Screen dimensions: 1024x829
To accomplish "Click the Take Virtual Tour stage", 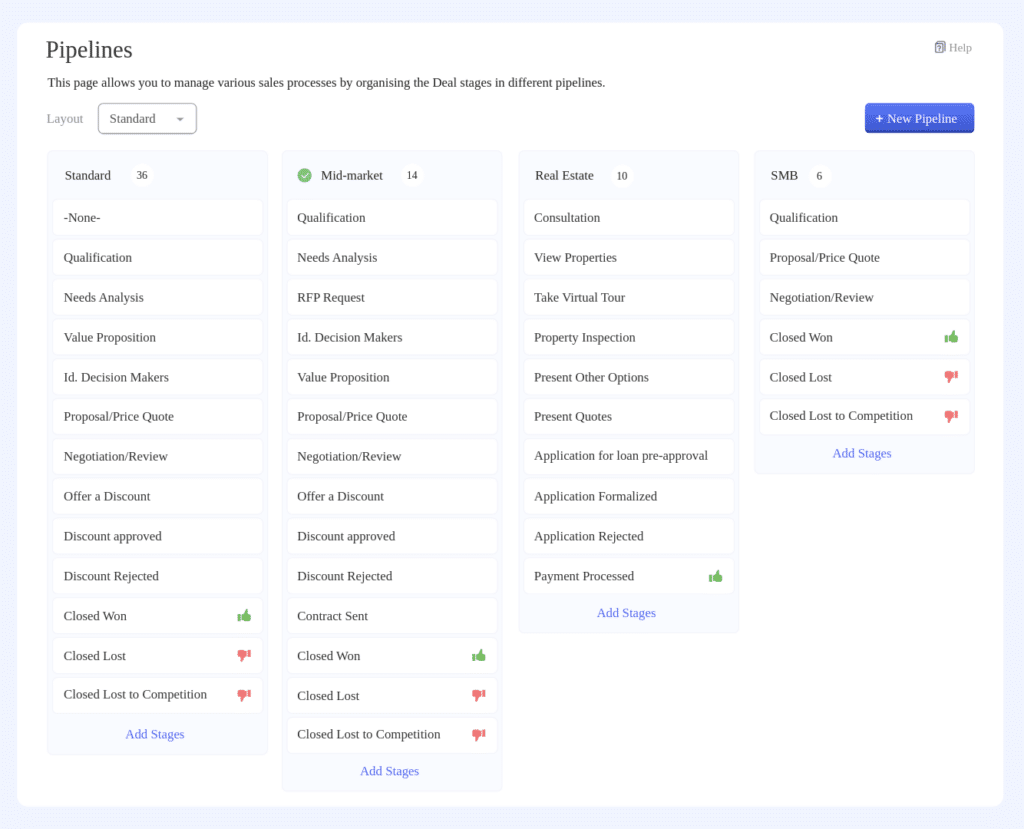I will point(628,297).
